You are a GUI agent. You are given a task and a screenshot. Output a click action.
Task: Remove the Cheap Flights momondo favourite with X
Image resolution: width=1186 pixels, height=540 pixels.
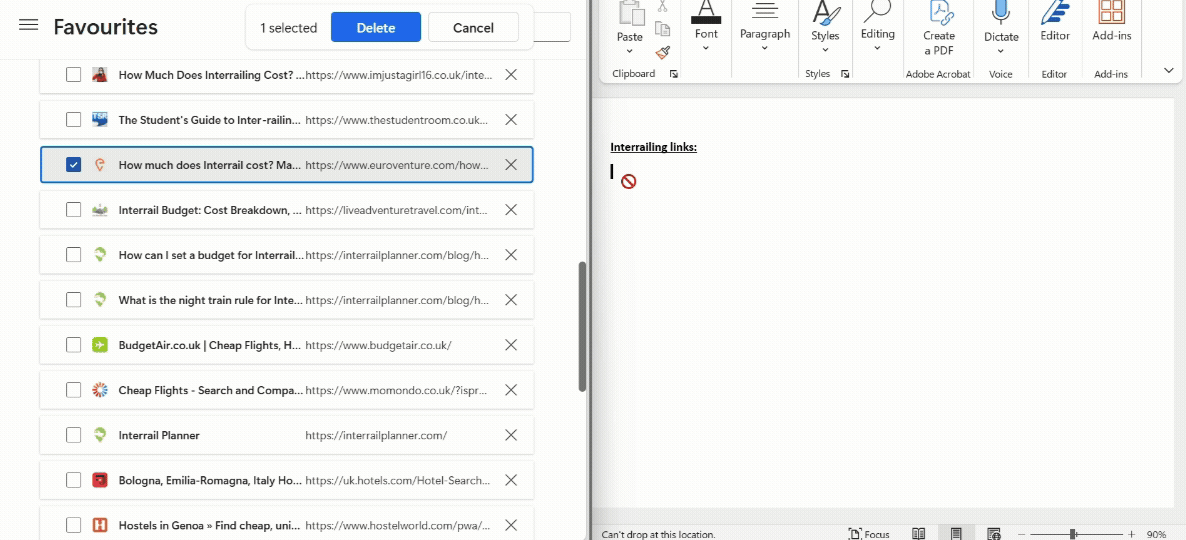511,389
